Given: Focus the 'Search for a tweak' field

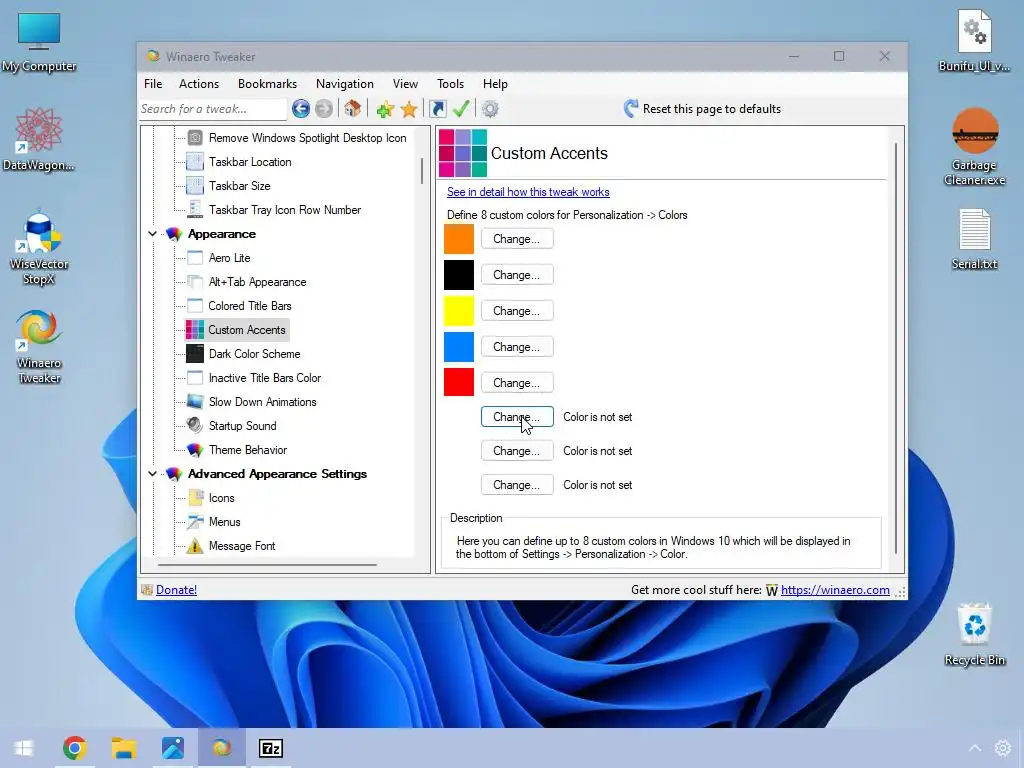Looking at the screenshot, I should [x=212, y=109].
